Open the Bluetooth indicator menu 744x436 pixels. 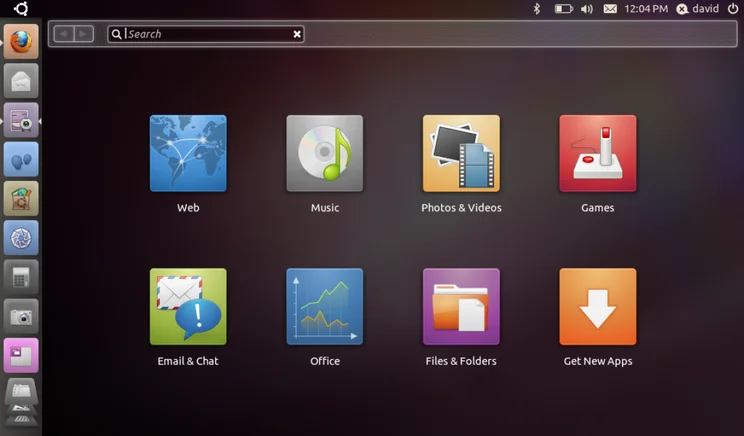pos(537,9)
